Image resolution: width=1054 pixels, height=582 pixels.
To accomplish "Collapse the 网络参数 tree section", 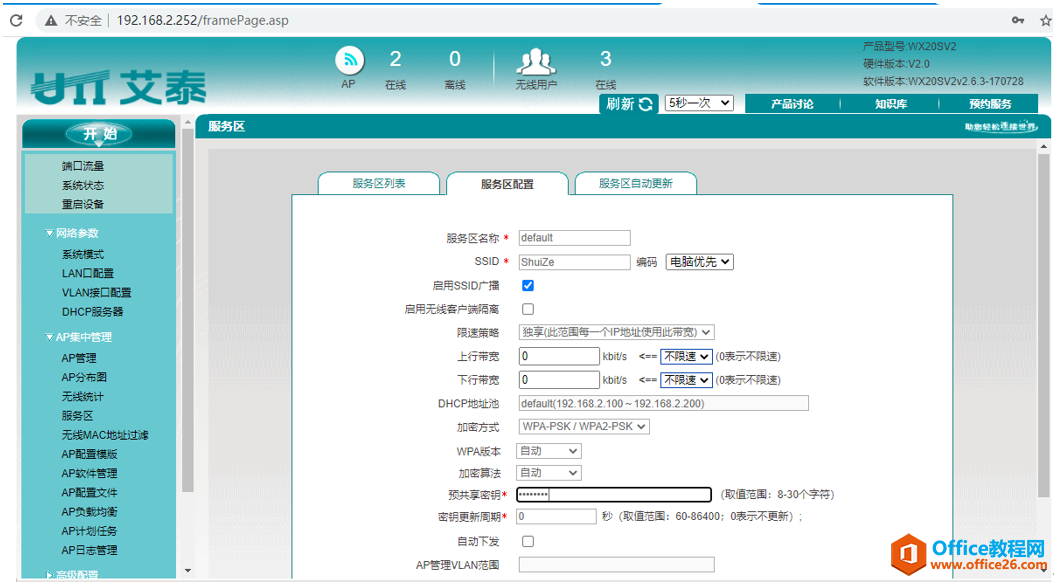I will [x=50, y=233].
